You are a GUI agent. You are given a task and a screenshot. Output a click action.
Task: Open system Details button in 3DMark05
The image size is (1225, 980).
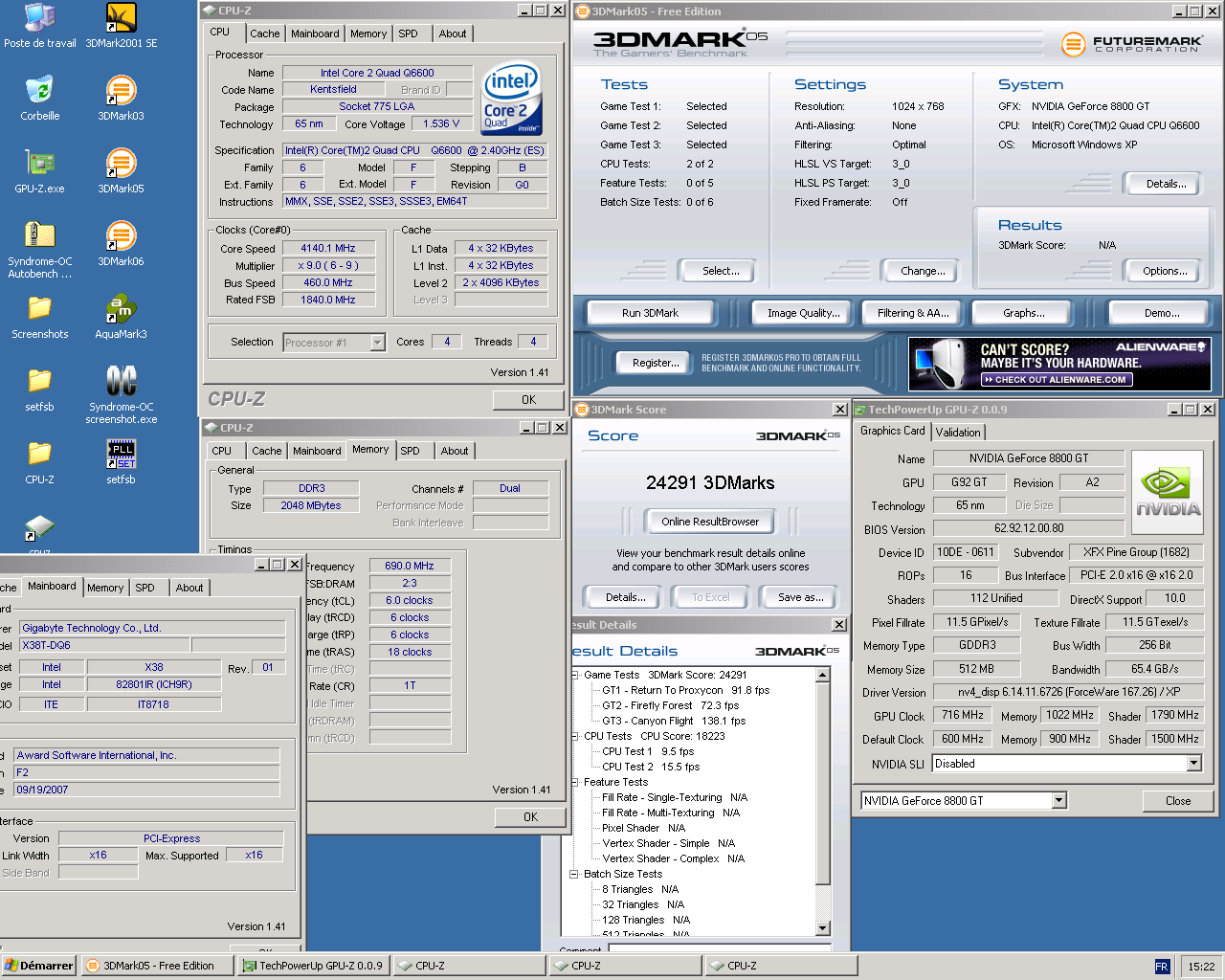click(1166, 184)
